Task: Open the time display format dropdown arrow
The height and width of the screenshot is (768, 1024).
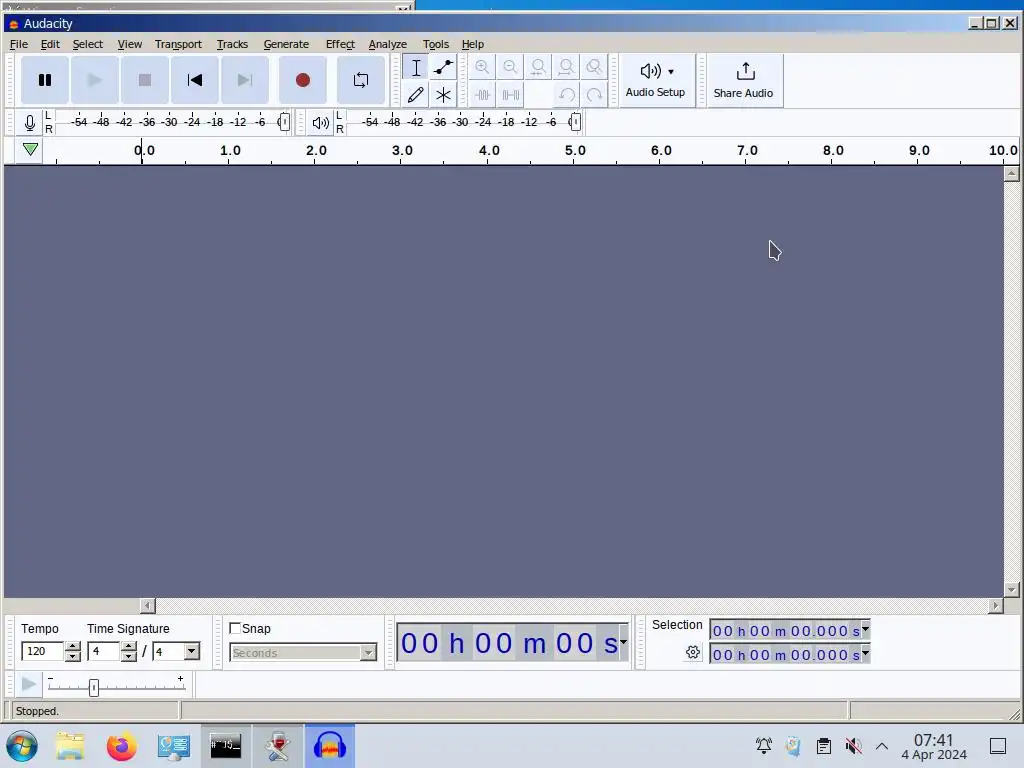Action: 623,642
